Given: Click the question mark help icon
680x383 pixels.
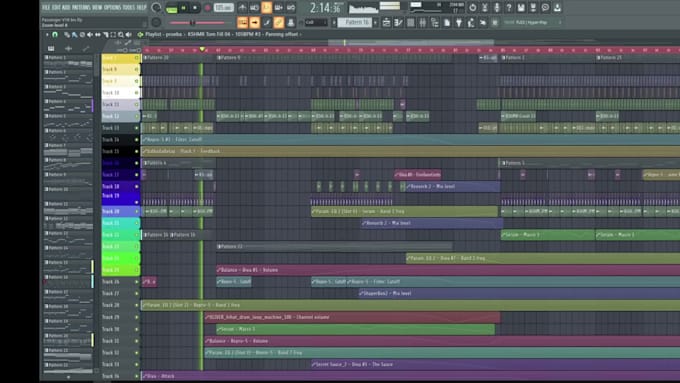Looking at the screenshot, I should tap(509, 7).
